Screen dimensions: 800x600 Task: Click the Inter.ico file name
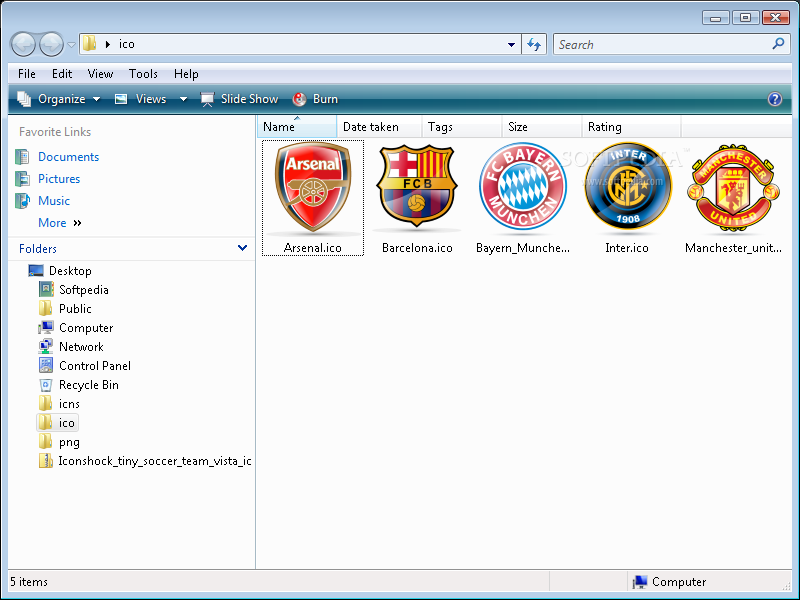(x=627, y=248)
